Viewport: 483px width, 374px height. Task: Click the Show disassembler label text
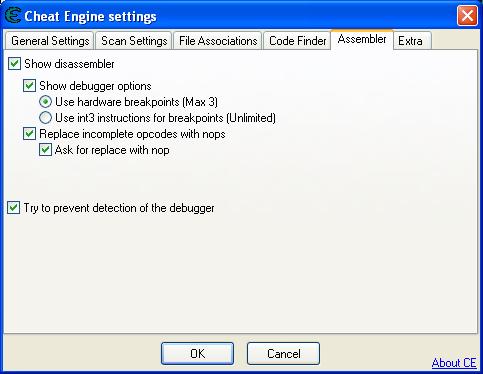click(69, 64)
